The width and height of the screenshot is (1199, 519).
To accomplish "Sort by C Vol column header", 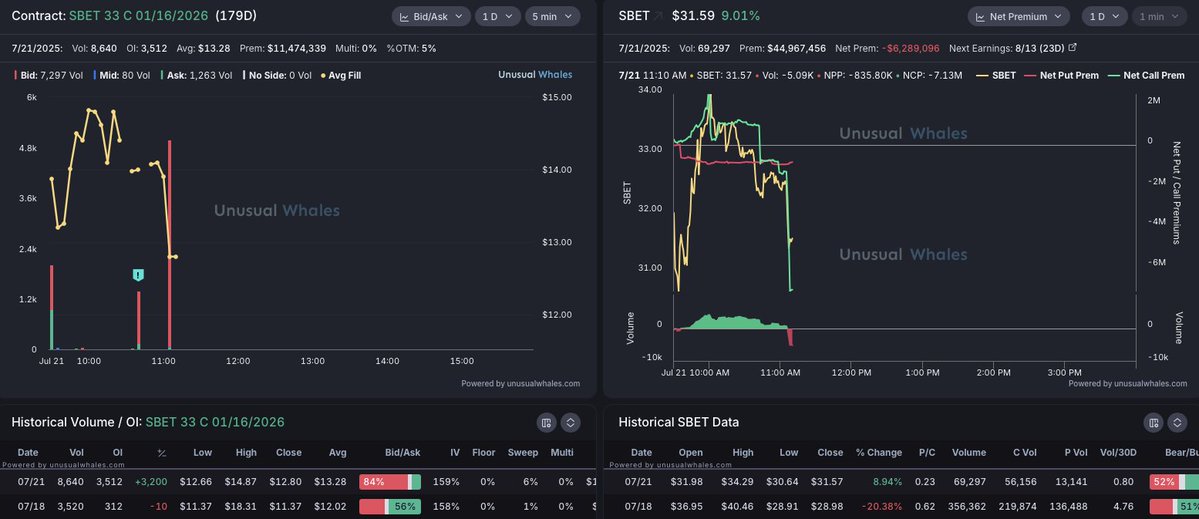I will (1024, 453).
